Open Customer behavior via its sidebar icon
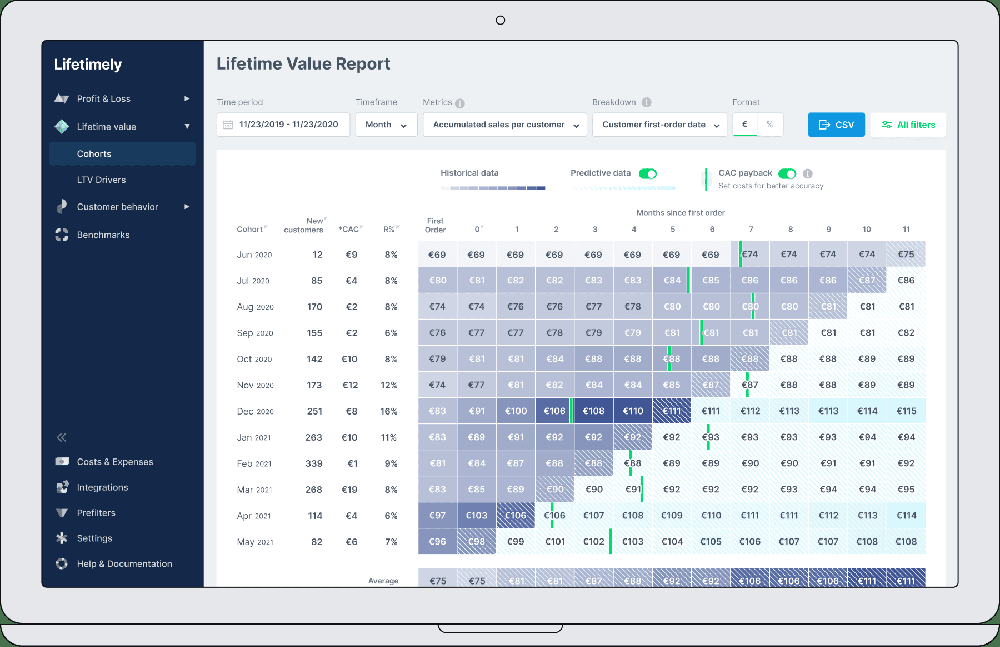Screen dimensions: 1000x647 tap(62, 206)
